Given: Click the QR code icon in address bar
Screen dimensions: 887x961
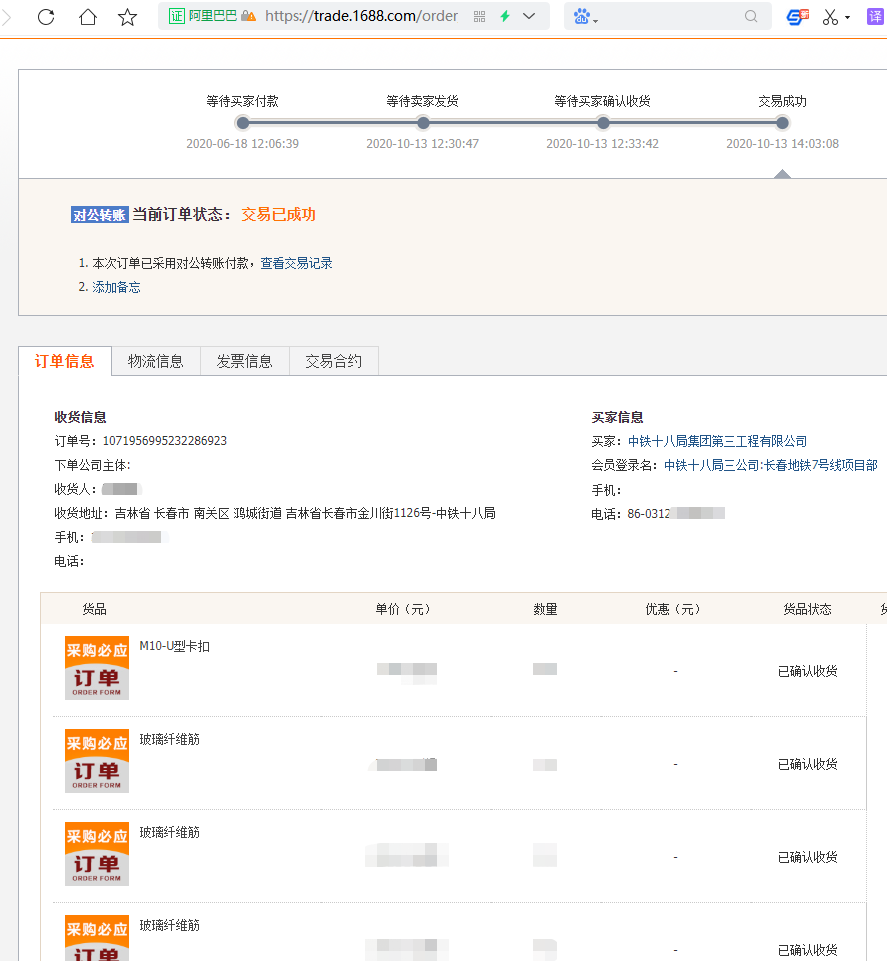Looking at the screenshot, I should (x=480, y=16).
